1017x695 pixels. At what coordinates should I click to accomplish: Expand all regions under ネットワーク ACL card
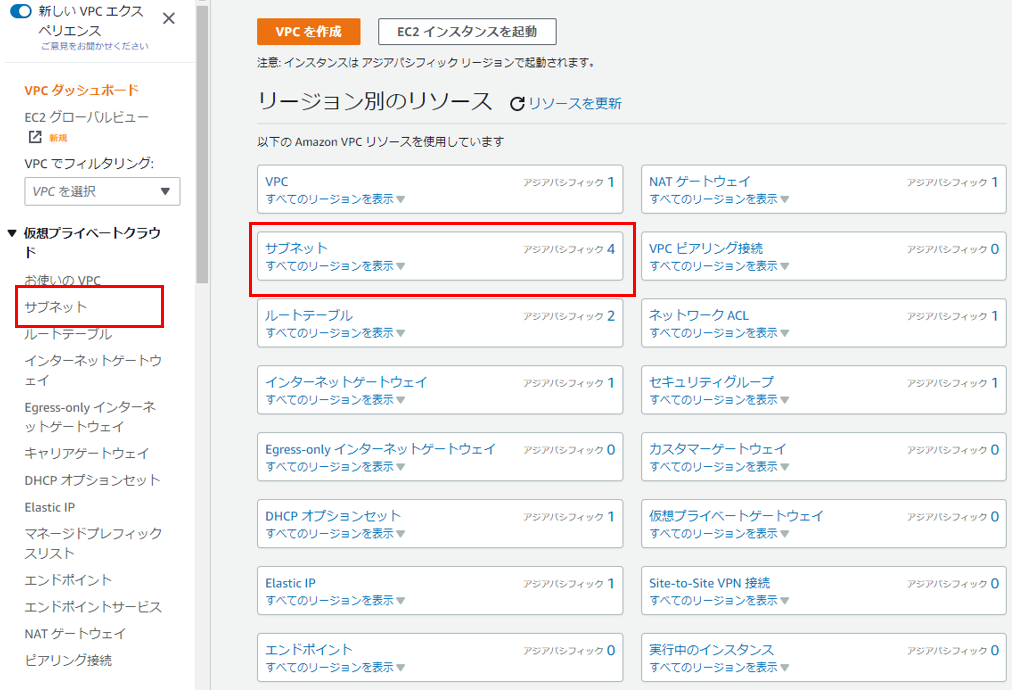[x=719, y=333]
